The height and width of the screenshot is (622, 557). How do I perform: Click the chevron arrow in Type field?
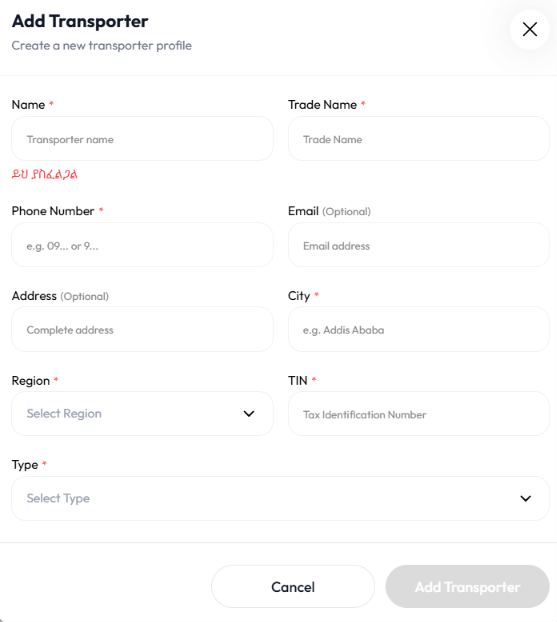pos(525,498)
